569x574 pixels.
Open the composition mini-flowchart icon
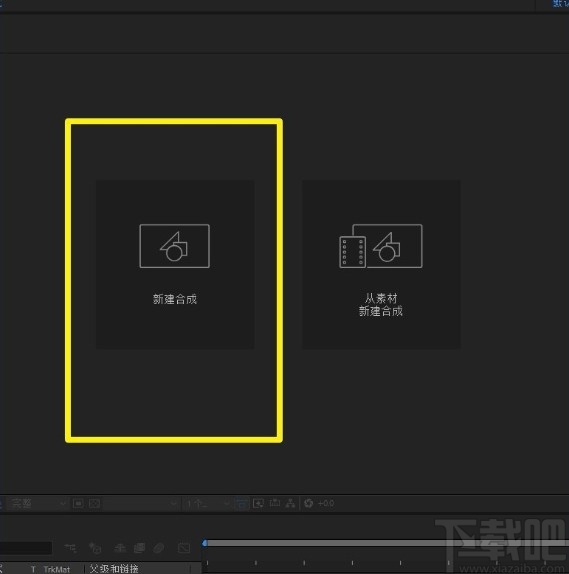click(71, 548)
